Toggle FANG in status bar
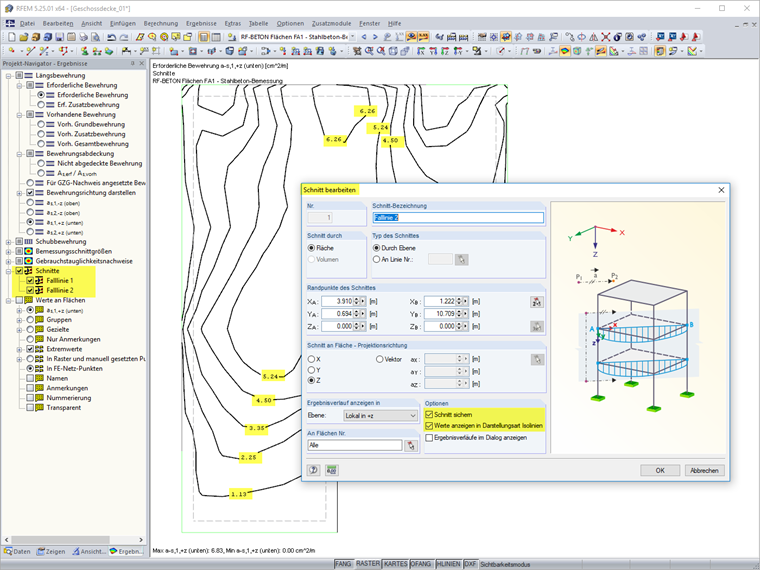 [343, 564]
